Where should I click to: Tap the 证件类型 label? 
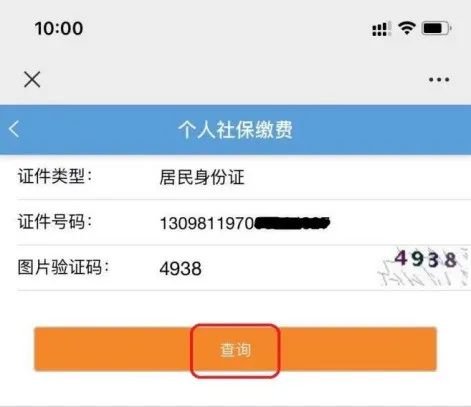55,176
